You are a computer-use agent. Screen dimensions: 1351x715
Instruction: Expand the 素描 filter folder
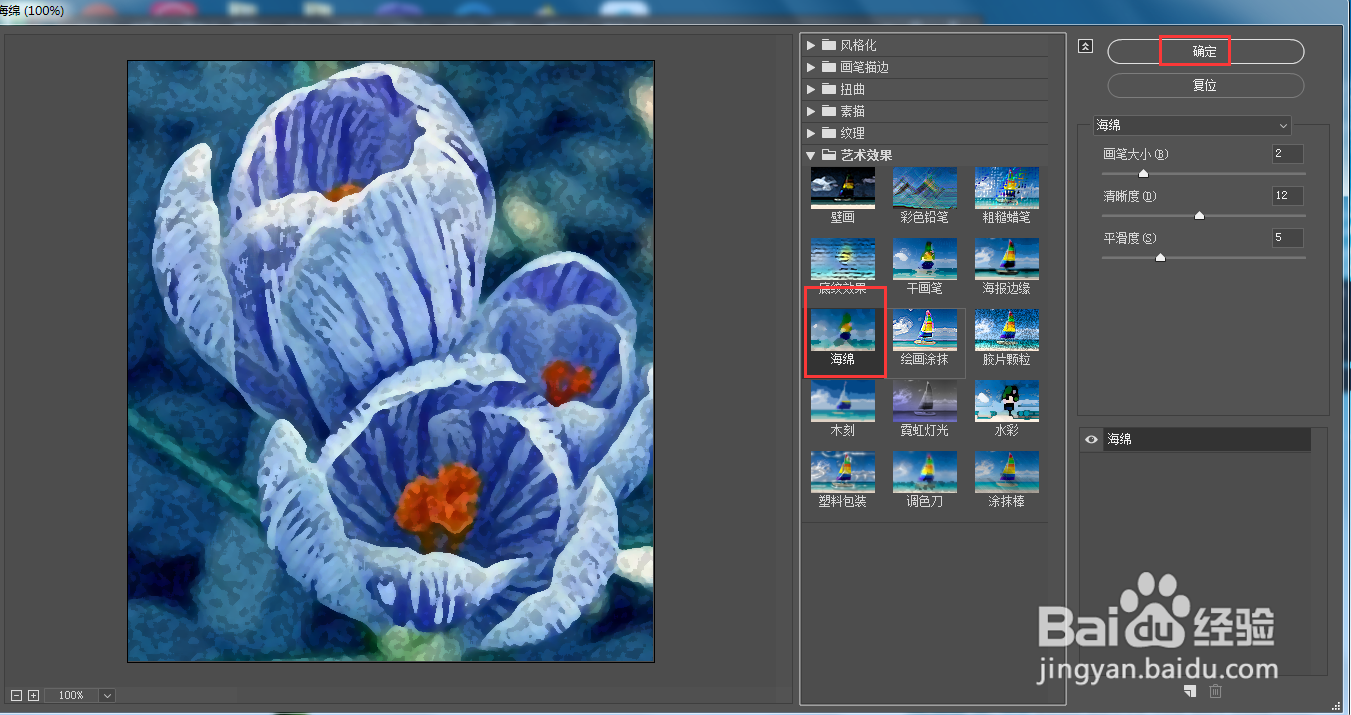click(x=811, y=111)
